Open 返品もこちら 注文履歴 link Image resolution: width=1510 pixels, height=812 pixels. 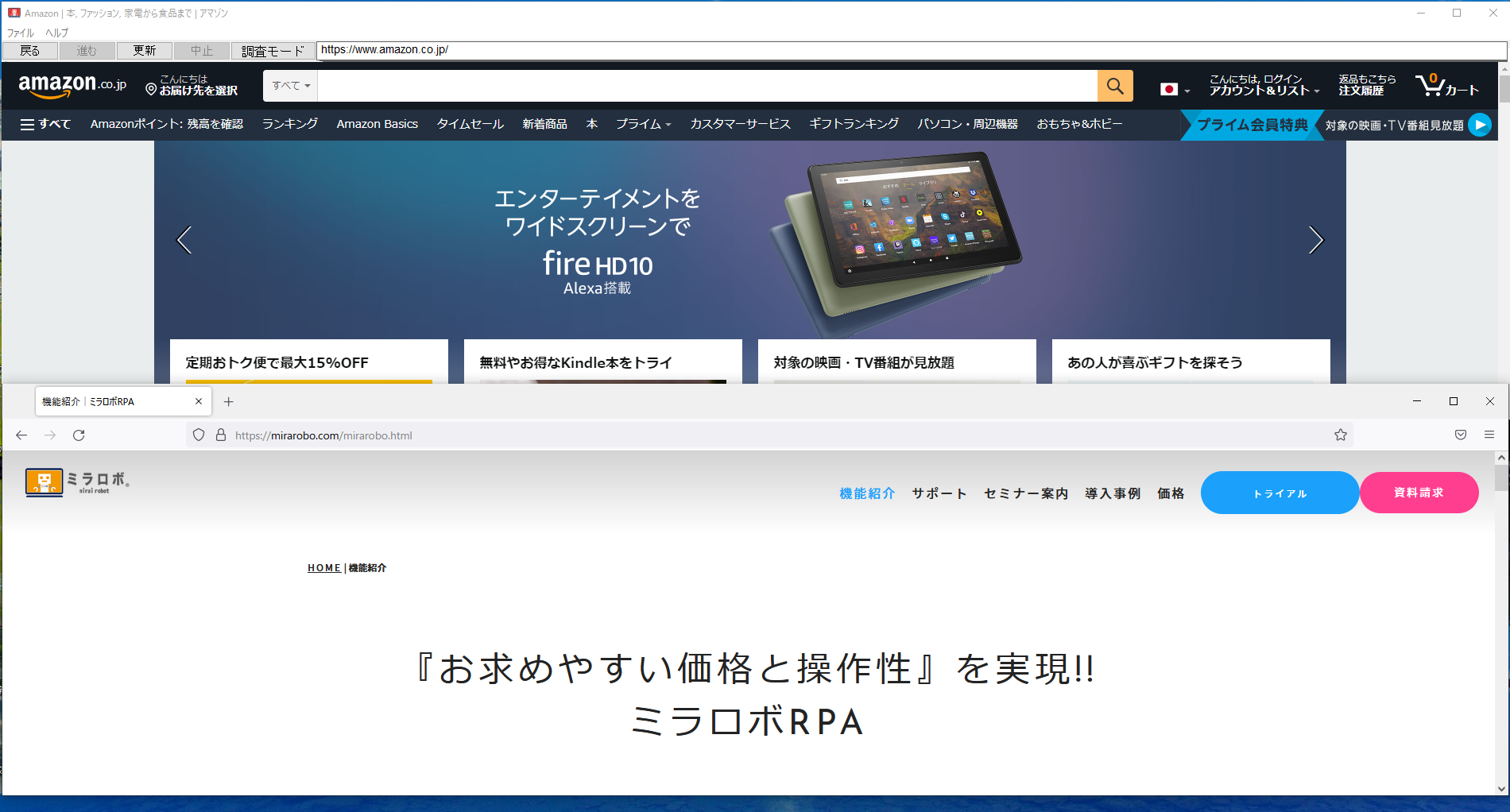(x=1367, y=85)
